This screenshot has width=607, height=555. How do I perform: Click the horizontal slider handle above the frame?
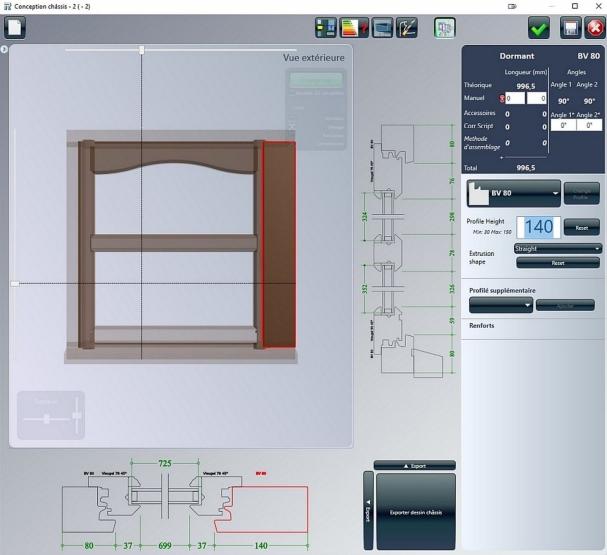tap(141, 49)
